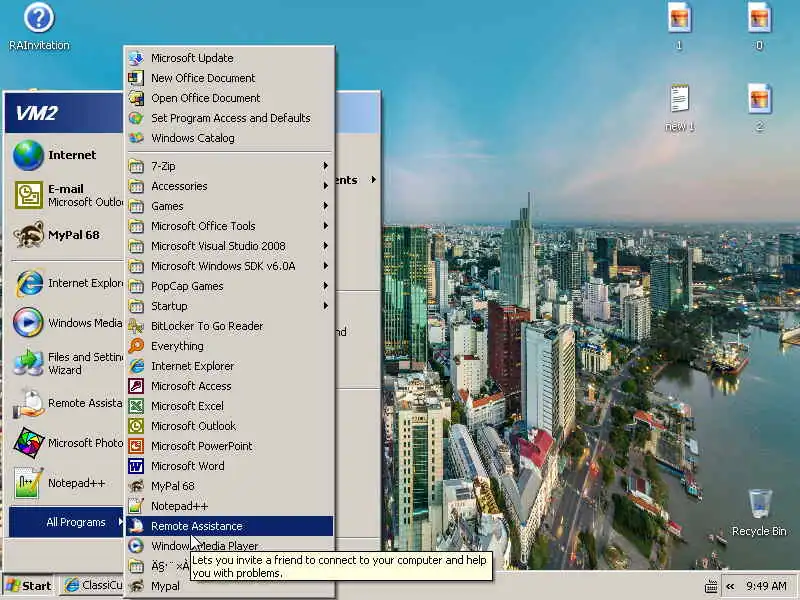Click the Microsoft Excel icon
The height and width of the screenshot is (600, 800).
click(x=136, y=406)
